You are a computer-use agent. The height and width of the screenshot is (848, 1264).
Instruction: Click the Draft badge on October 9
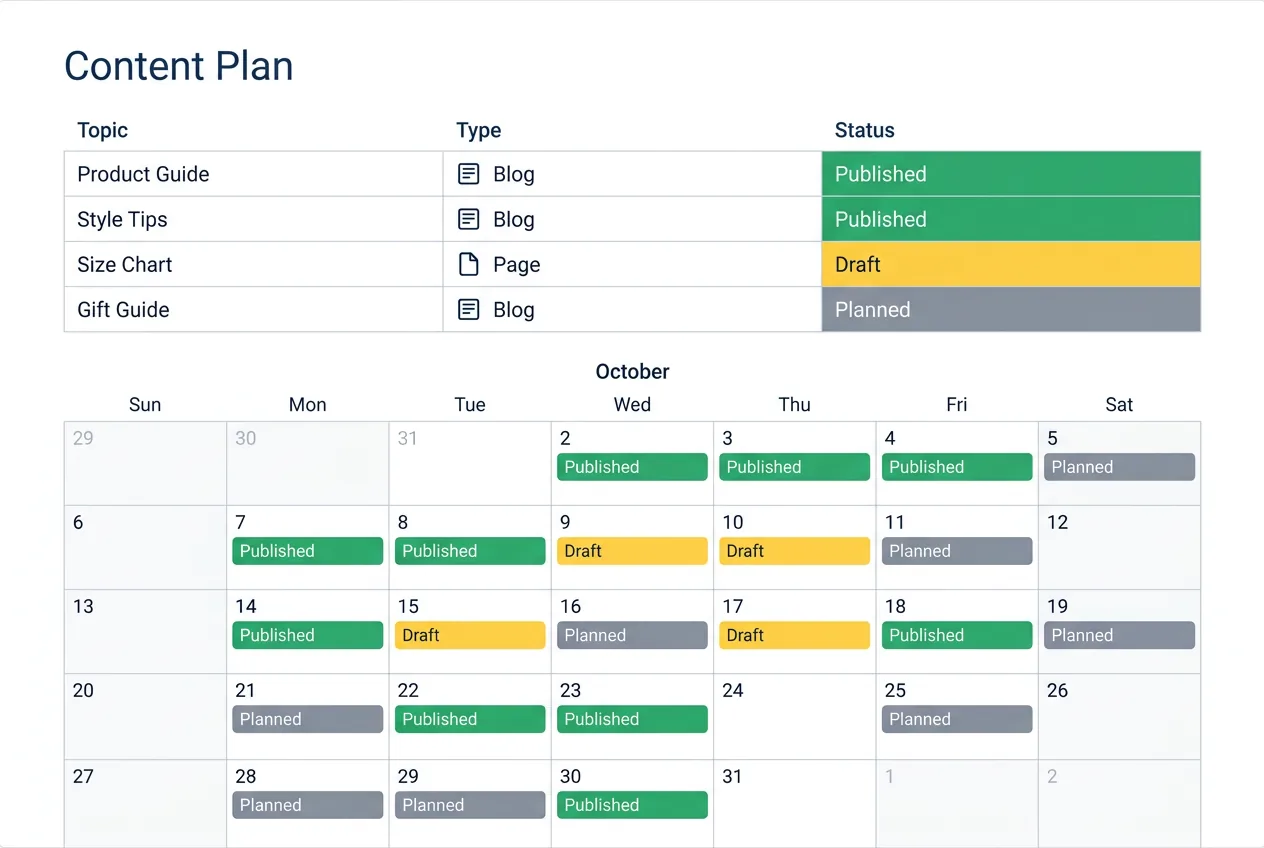(632, 550)
